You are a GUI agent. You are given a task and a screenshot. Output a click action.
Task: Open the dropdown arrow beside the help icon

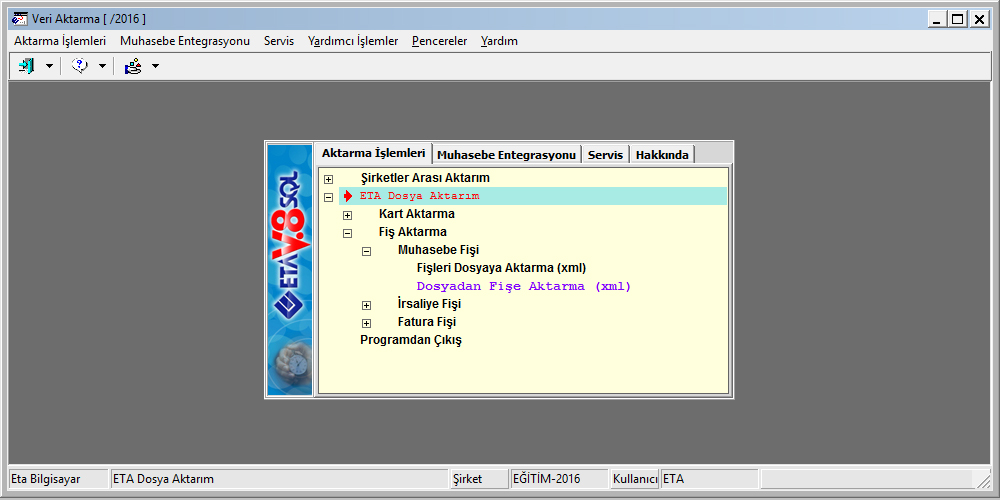(x=102, y=66)
